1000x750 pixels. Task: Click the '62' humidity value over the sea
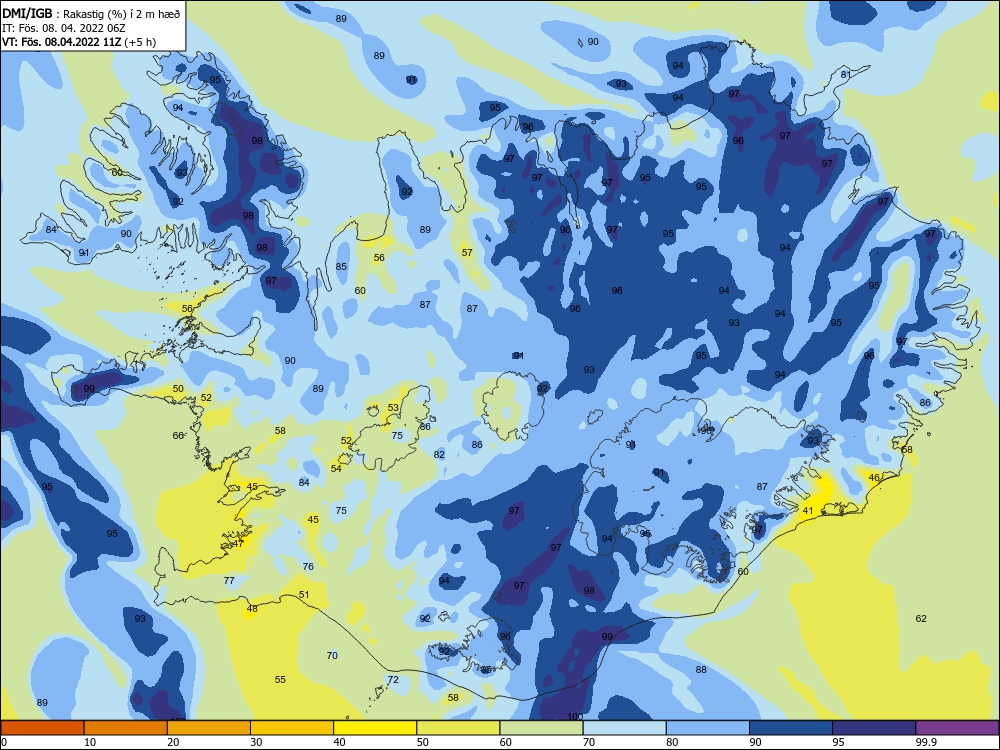921,619
